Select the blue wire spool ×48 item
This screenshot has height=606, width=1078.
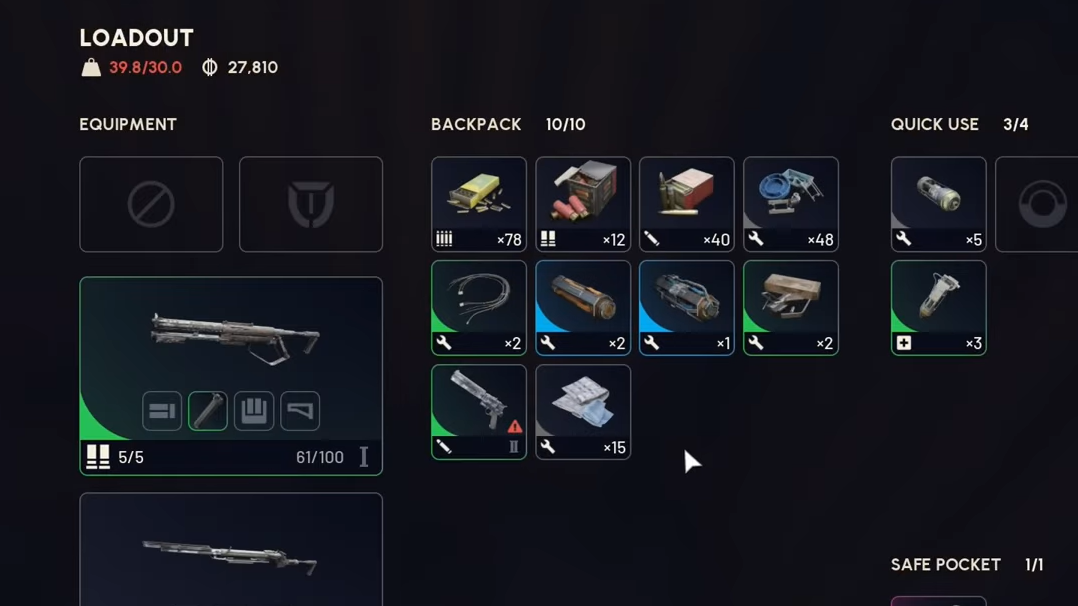click(x=791, y=204)
